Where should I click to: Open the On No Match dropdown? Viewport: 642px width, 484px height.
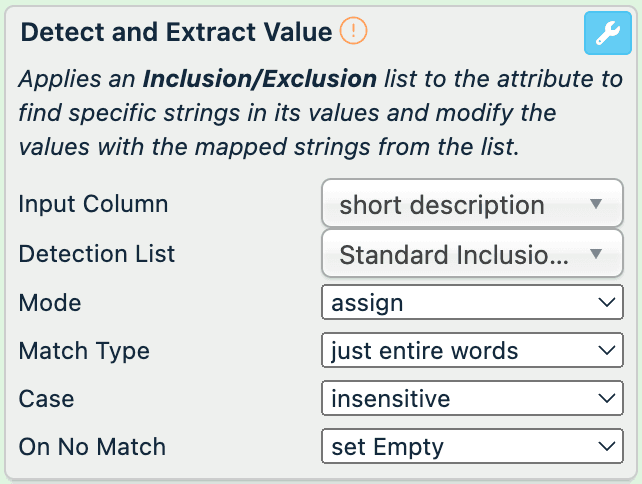[472, 447]
